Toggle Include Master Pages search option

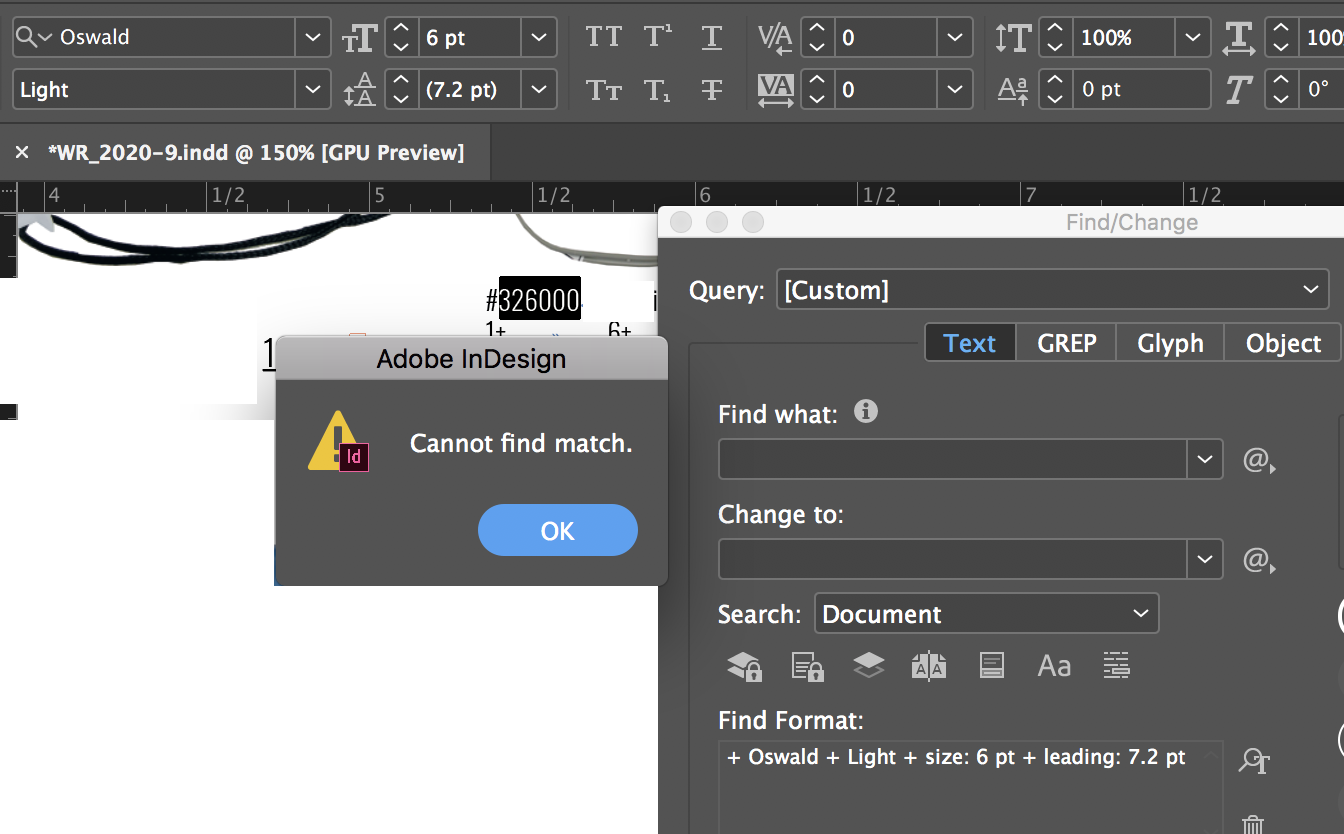point(929,666)
